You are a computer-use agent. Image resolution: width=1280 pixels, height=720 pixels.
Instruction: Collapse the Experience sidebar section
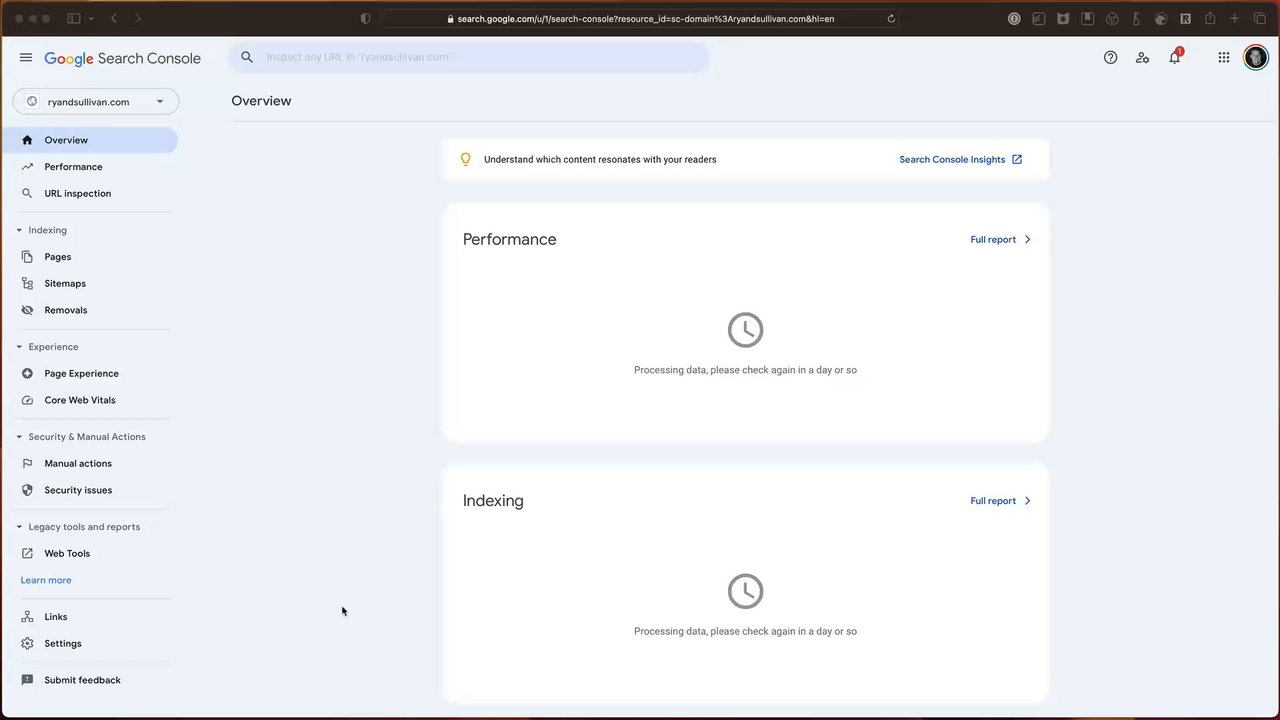(19, 347)
